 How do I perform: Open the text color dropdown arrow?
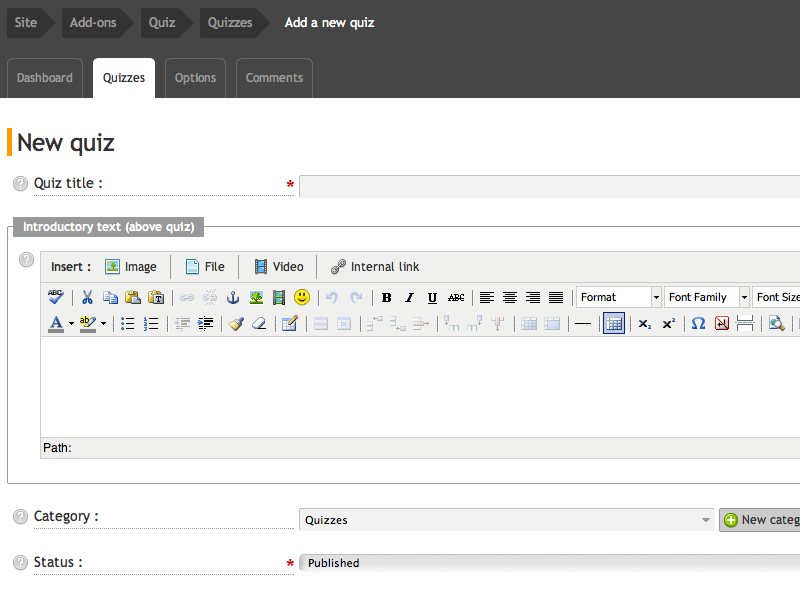coord(71,324)
